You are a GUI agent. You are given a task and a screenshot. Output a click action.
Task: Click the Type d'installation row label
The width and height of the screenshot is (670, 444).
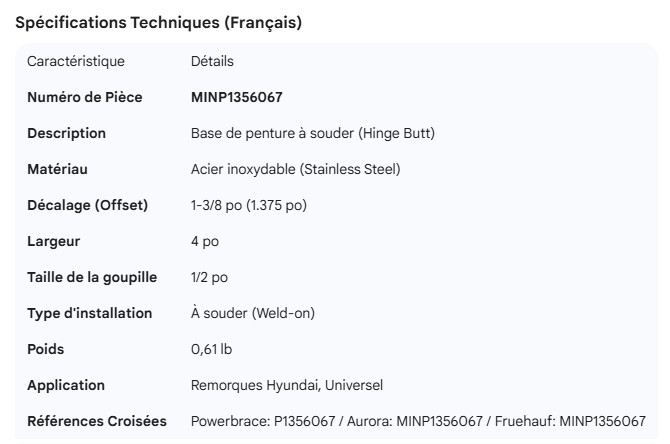[x=90, y=314]
